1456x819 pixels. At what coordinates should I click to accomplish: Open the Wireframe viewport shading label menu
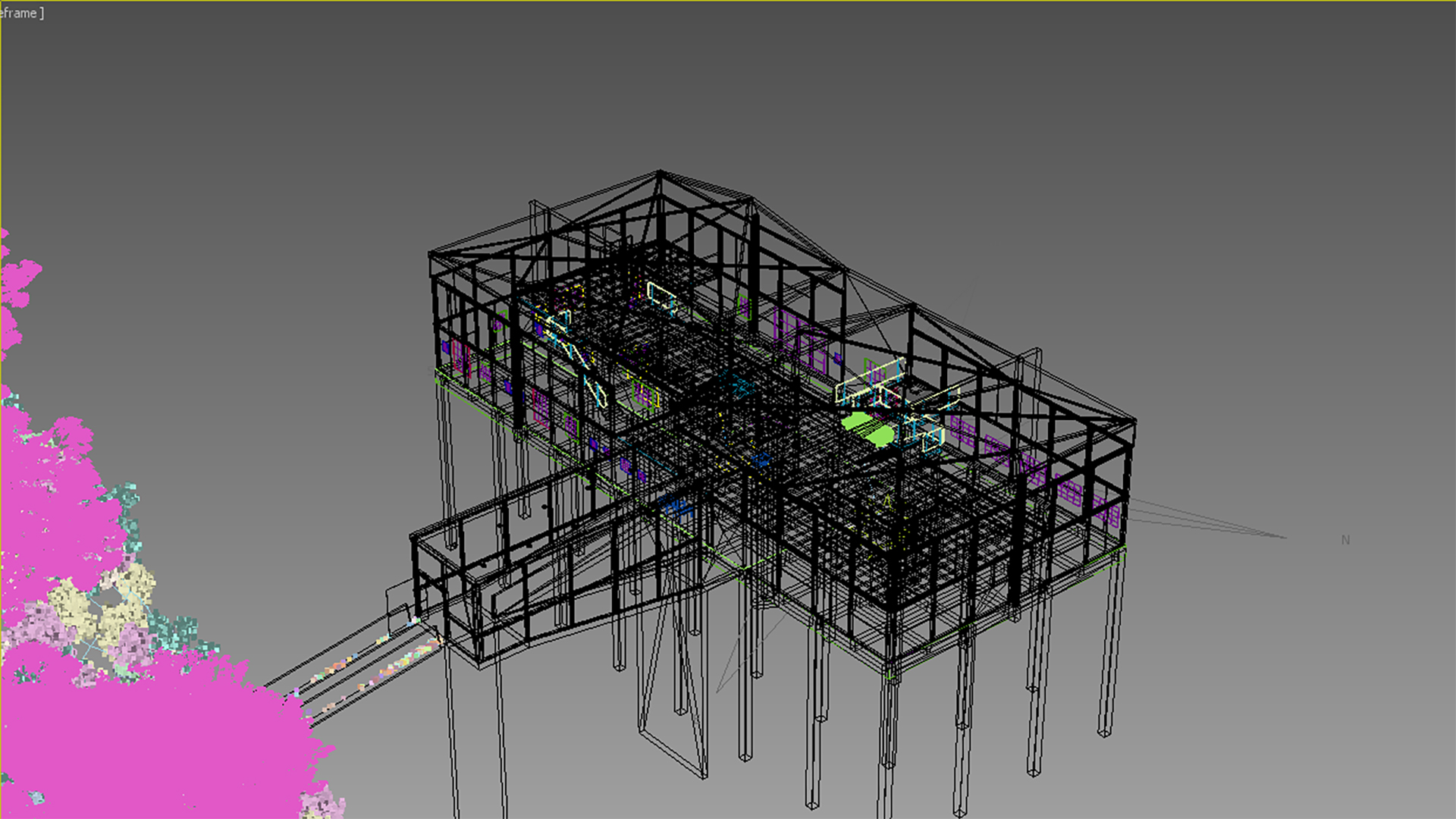21,13
